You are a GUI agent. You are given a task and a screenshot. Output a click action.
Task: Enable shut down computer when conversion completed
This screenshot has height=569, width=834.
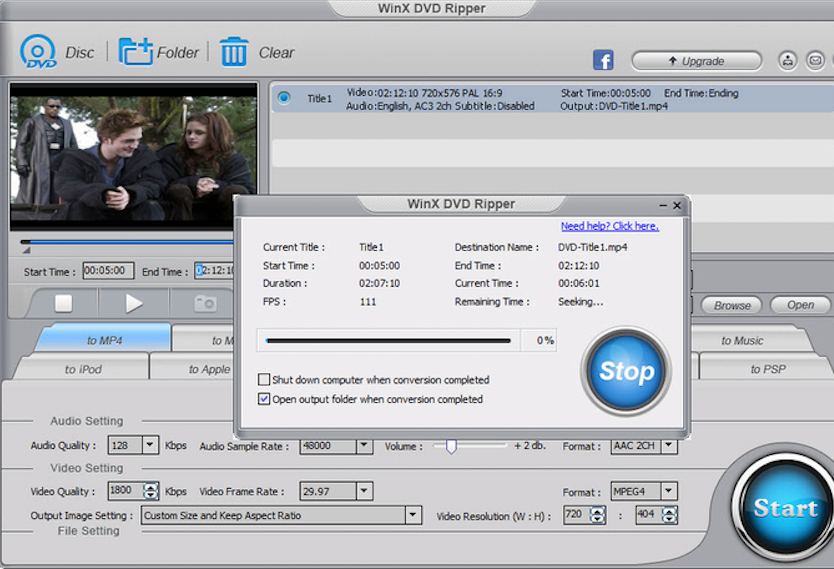(x=263, y=380)
